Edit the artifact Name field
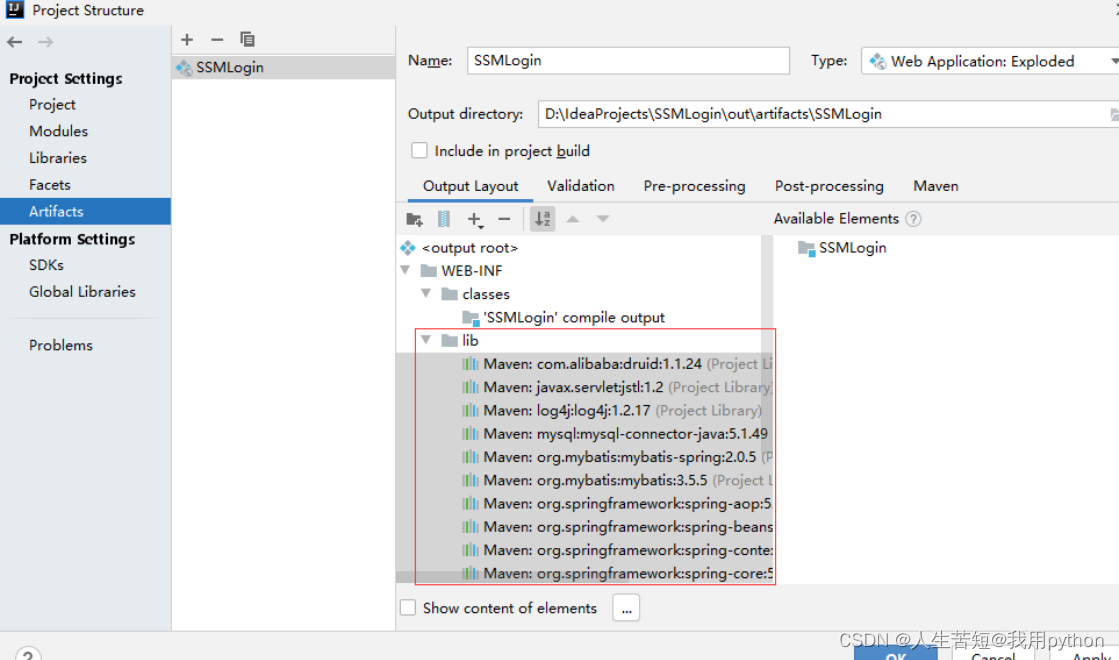The image size is (1119, 660). tap(628, 61)
